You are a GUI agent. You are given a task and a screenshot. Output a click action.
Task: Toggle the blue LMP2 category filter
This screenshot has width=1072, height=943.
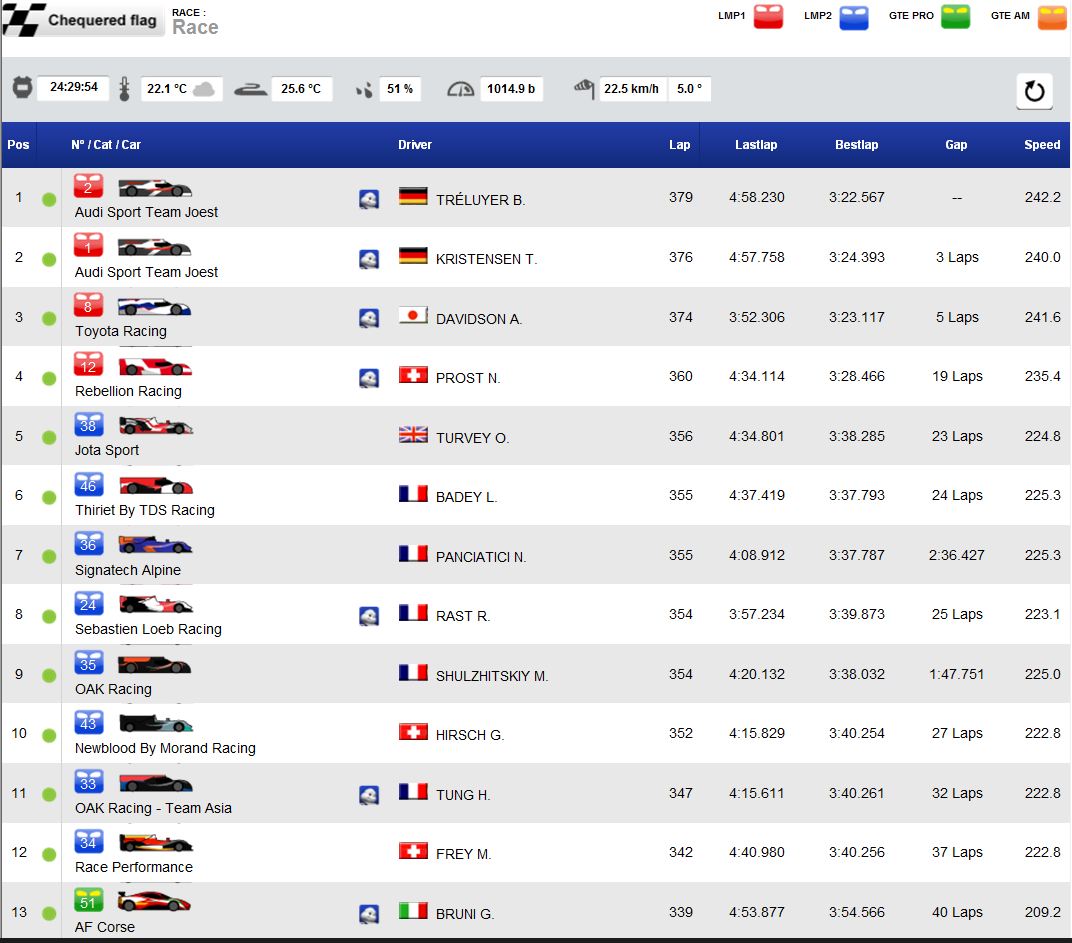853,16
